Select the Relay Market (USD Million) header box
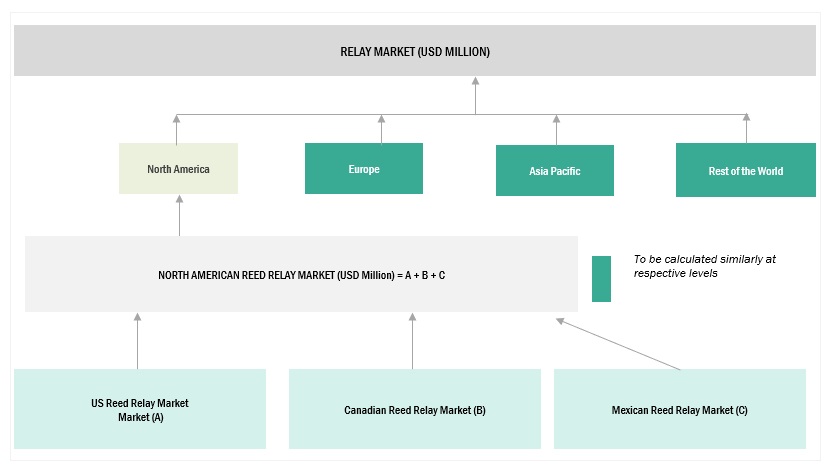 415,51
